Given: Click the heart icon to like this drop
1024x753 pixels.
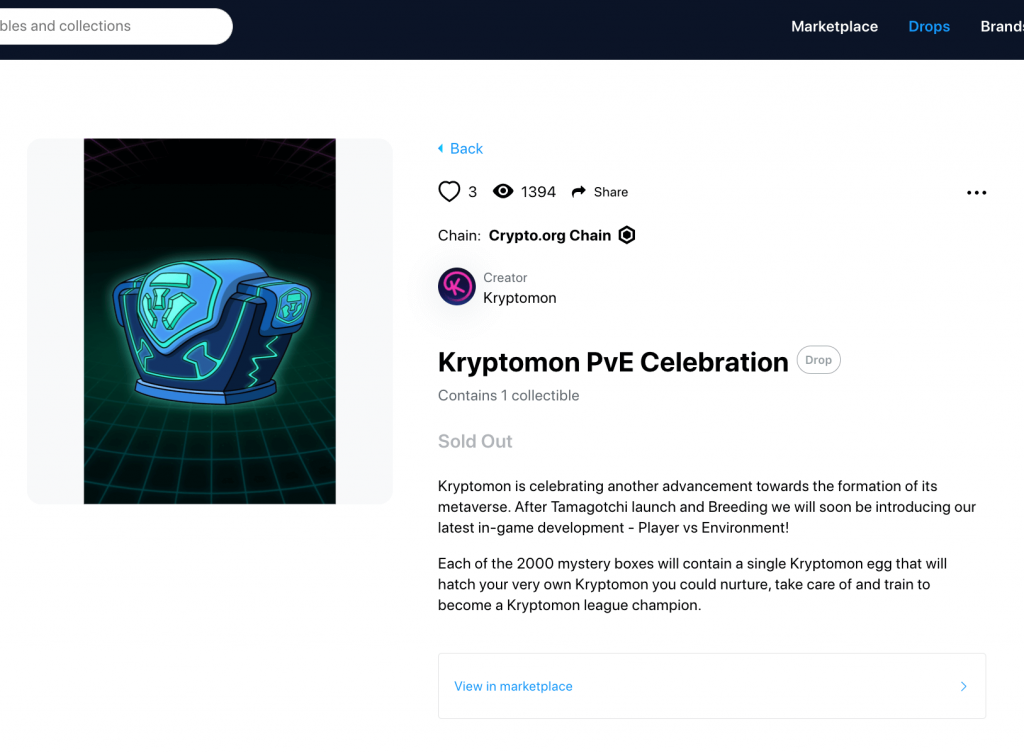Looking at the screenshot, I should point(449,191).
